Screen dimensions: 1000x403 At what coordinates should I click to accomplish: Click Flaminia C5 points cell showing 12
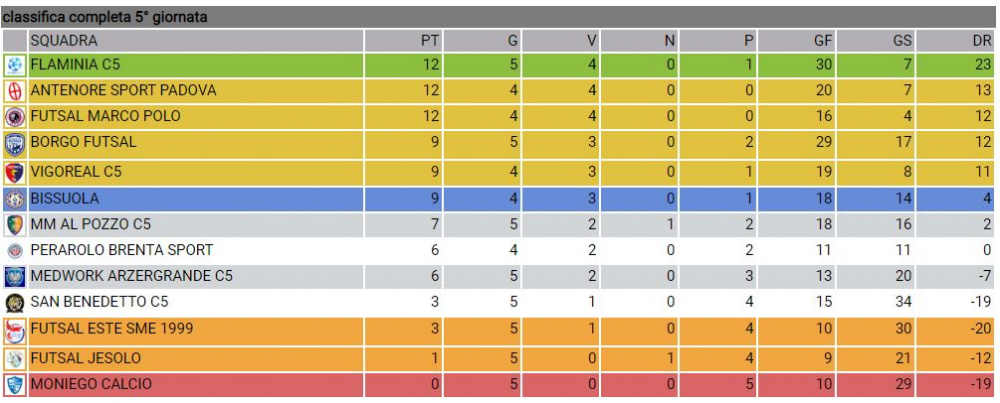tap(404, 65)
